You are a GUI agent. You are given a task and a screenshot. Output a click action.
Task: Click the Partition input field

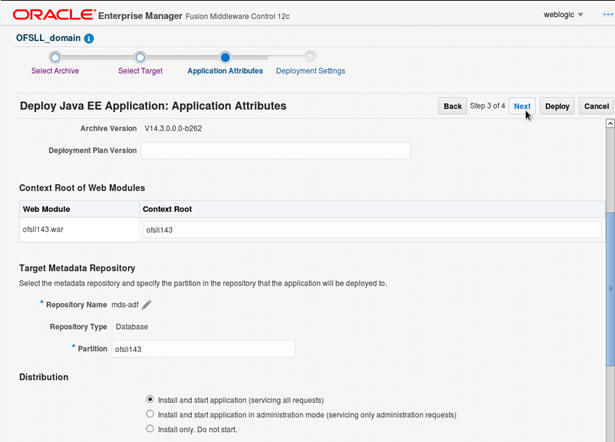(x=203, y=349)
